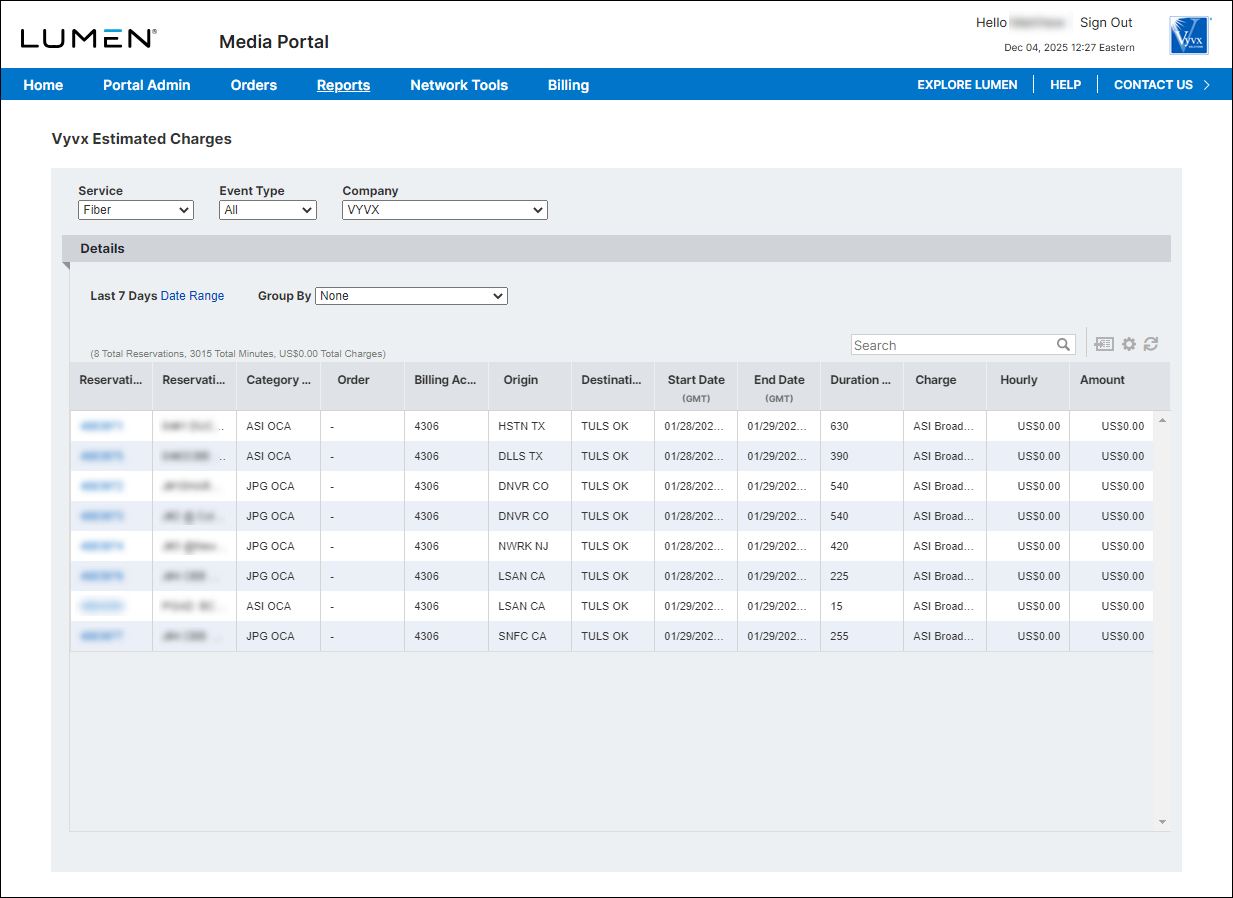The image size is (1233, 898).
Task: Expand the Event Type dropdown
Action: pyautogui.click(x=267, y=210)
